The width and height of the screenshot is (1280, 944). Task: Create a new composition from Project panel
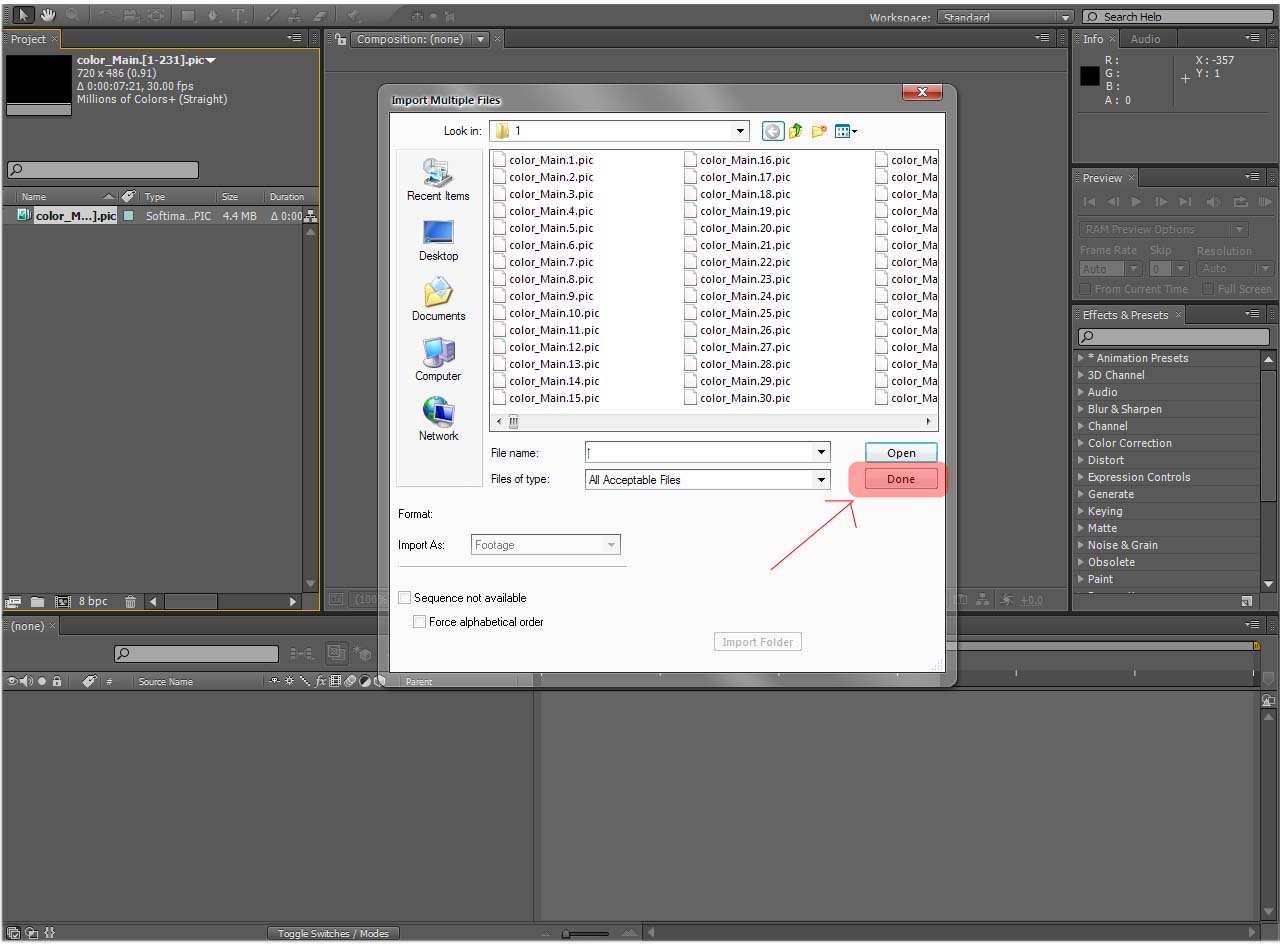coord(62,601)
